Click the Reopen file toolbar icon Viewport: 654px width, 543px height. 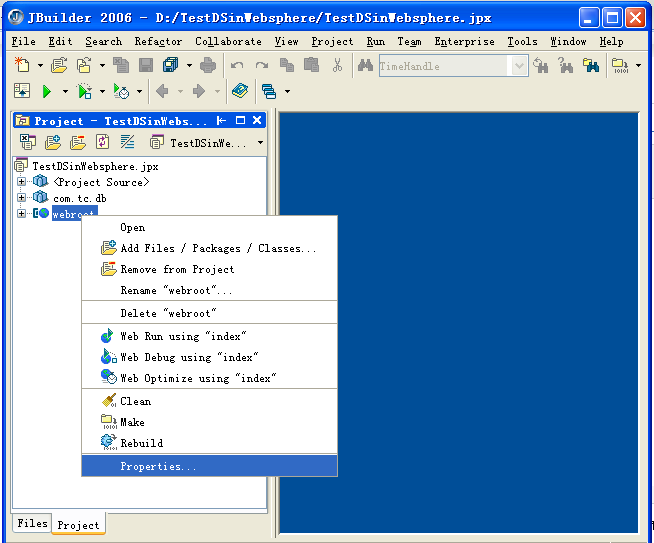coord(84,65)
